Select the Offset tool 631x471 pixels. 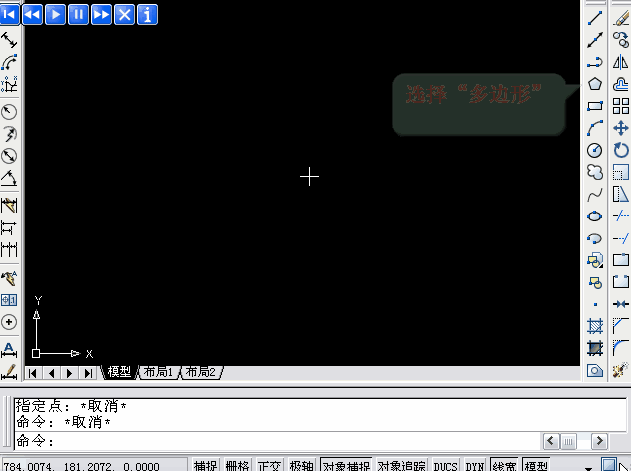621,84
